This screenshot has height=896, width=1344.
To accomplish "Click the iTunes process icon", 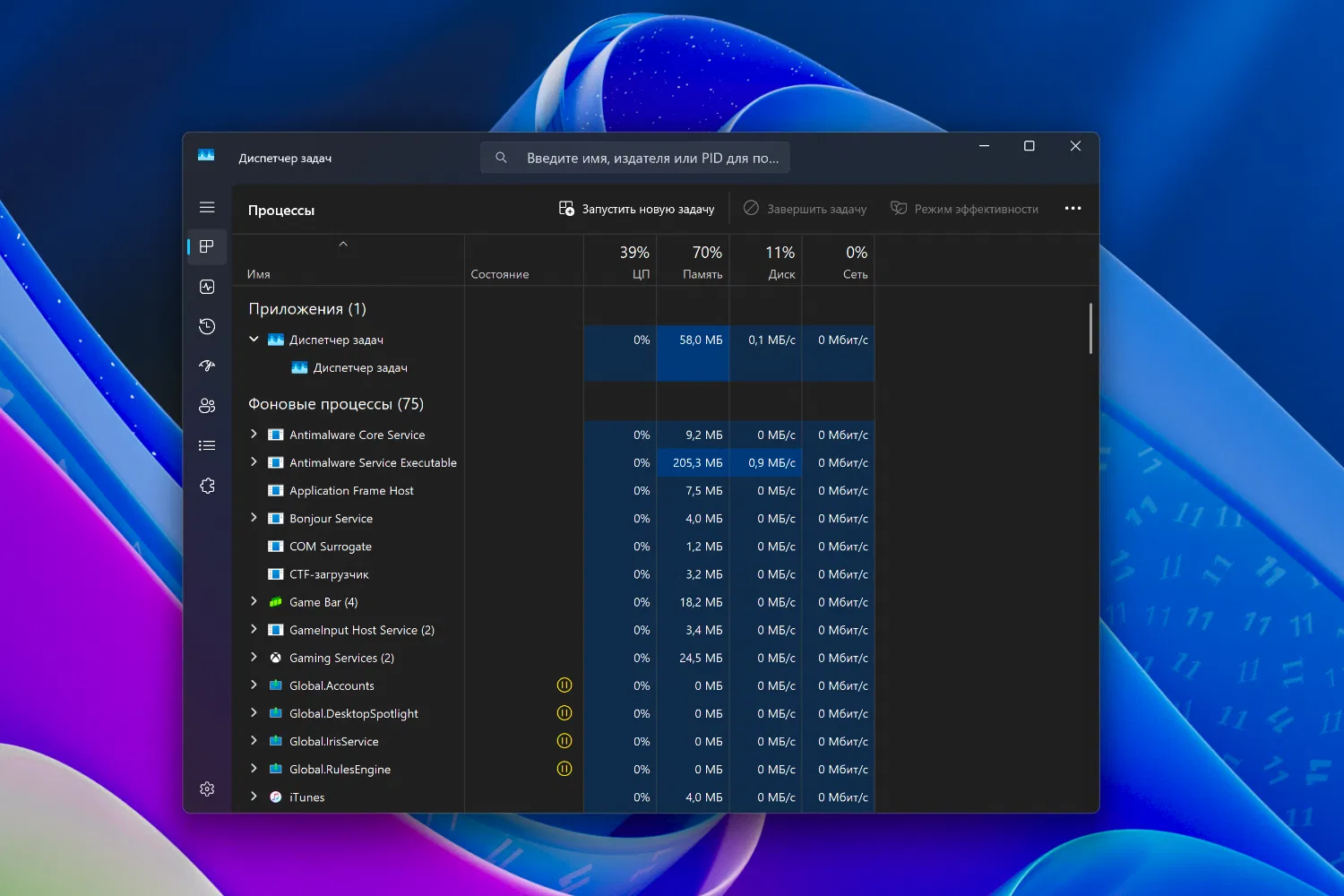I will tap(276, 797).
